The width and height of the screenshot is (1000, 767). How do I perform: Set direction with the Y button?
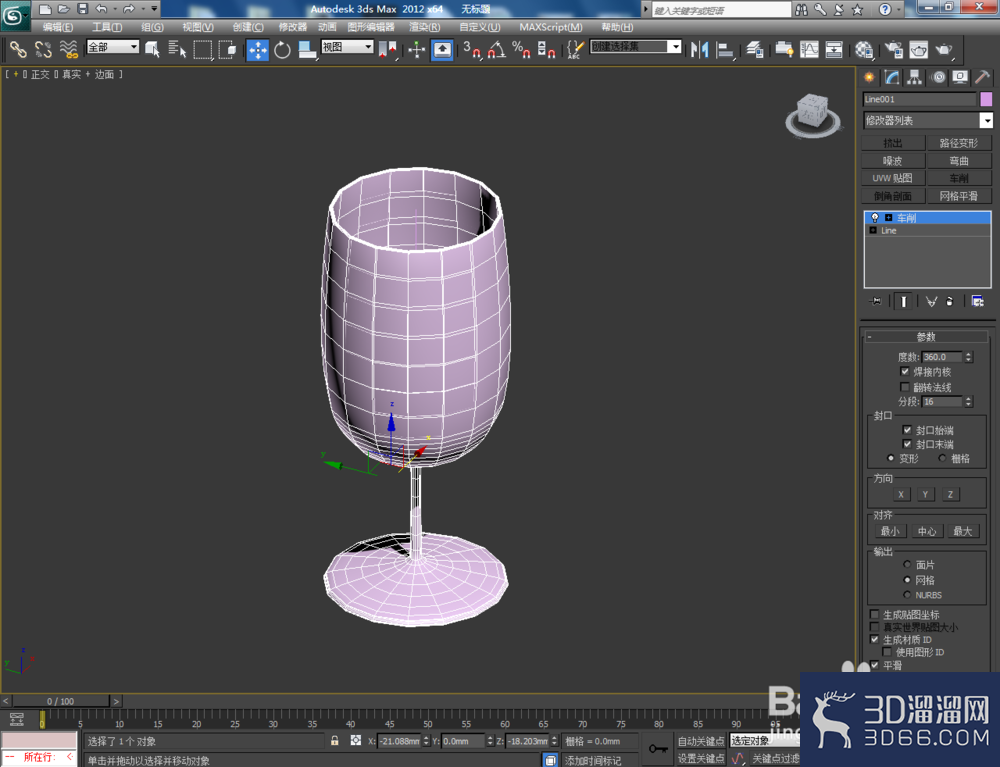click(925, 494)
